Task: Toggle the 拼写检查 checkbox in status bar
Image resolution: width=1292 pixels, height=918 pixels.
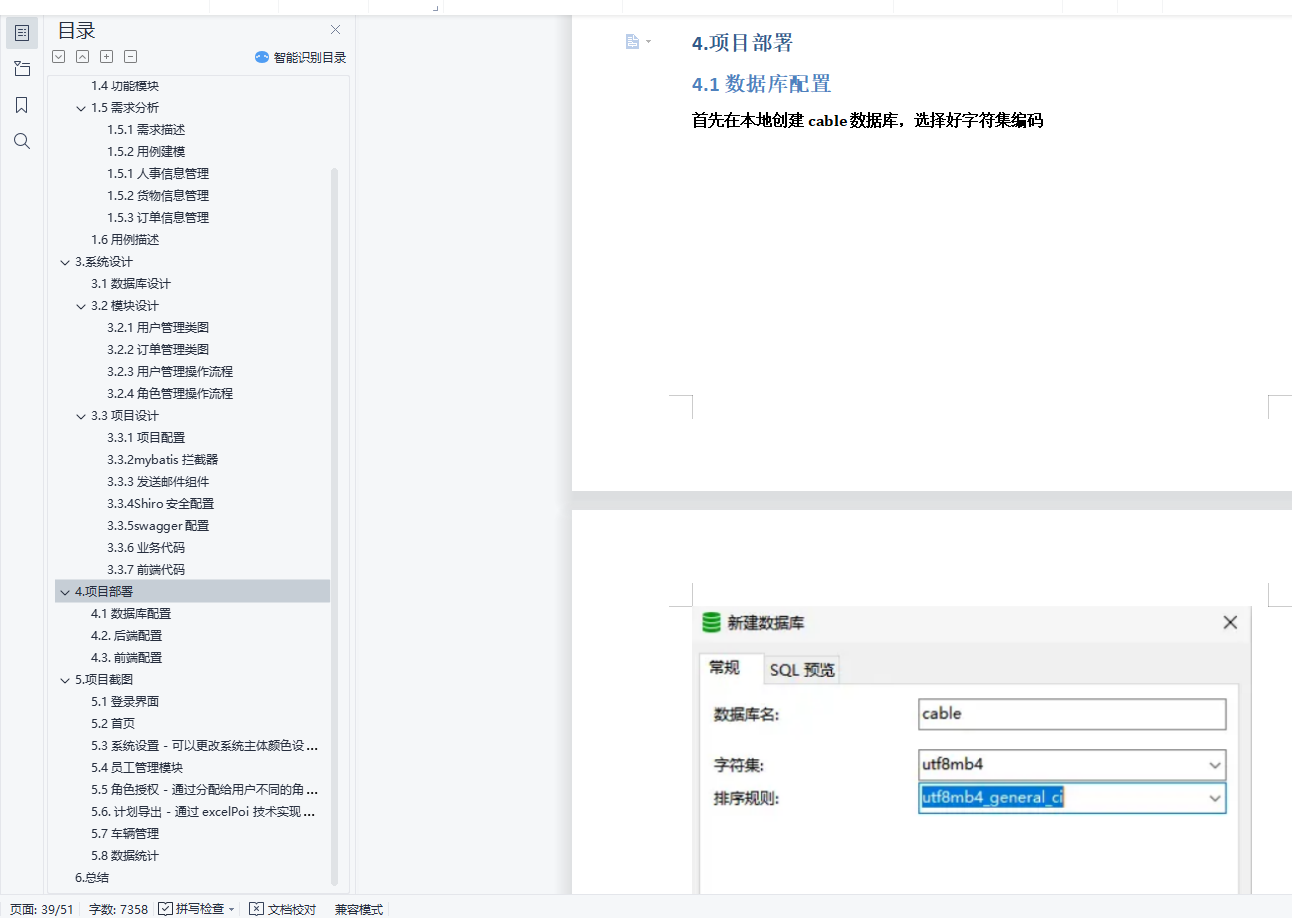Action: pyautogui.click(x=166, y=909)
